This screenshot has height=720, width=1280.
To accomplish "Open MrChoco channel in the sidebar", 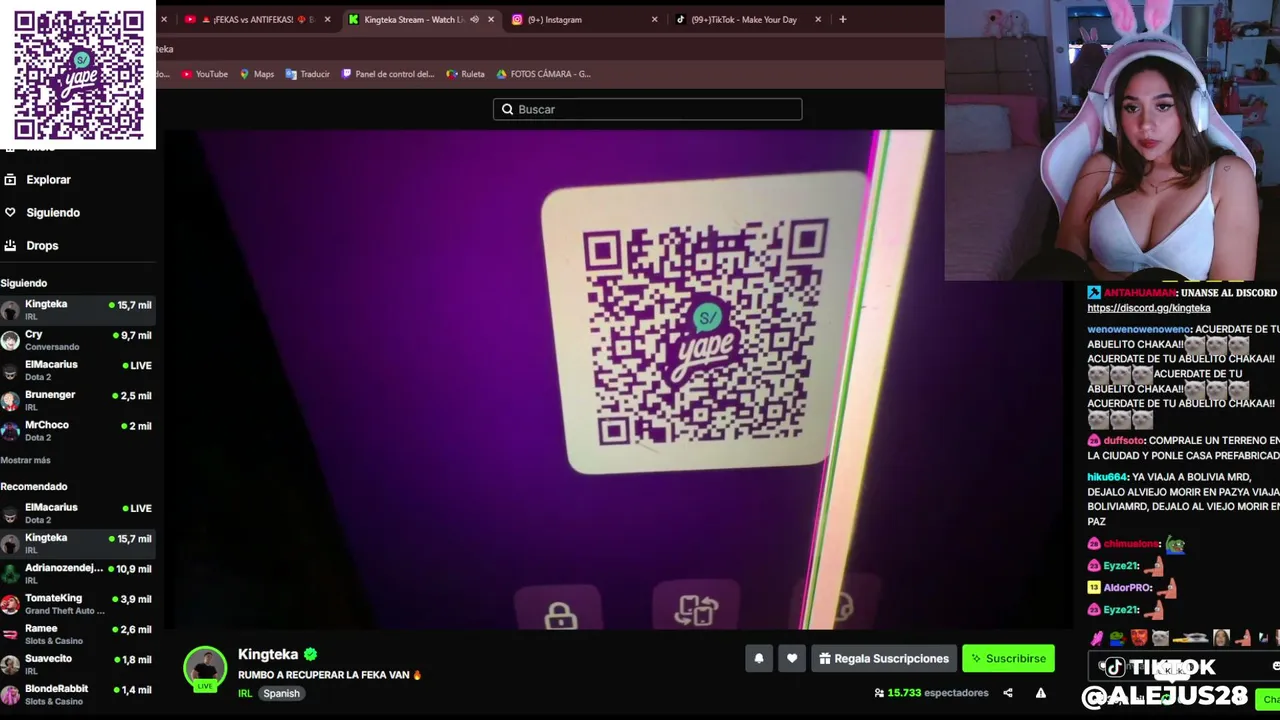I will (78, 431).
